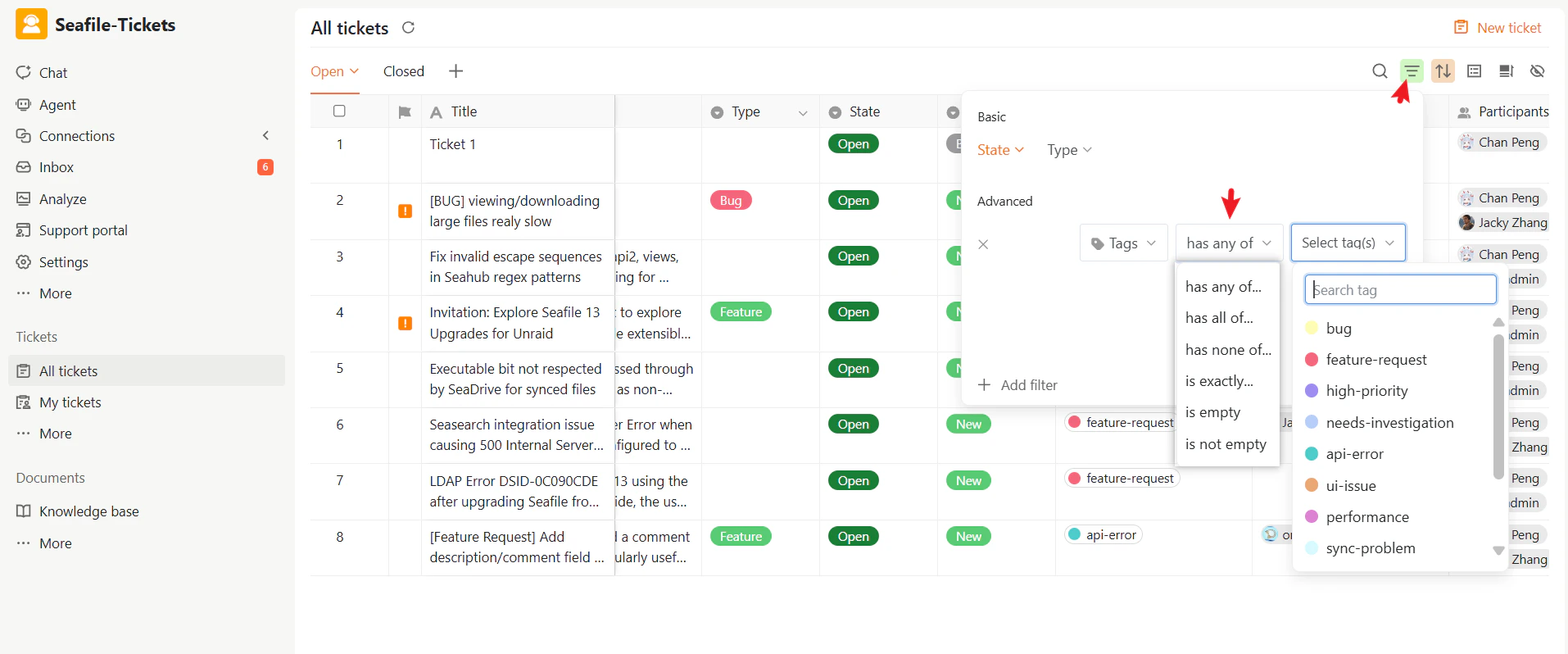Choose 'has all of...' operator option
Screen dimensions: 1568x654
tap(1227, 318)
